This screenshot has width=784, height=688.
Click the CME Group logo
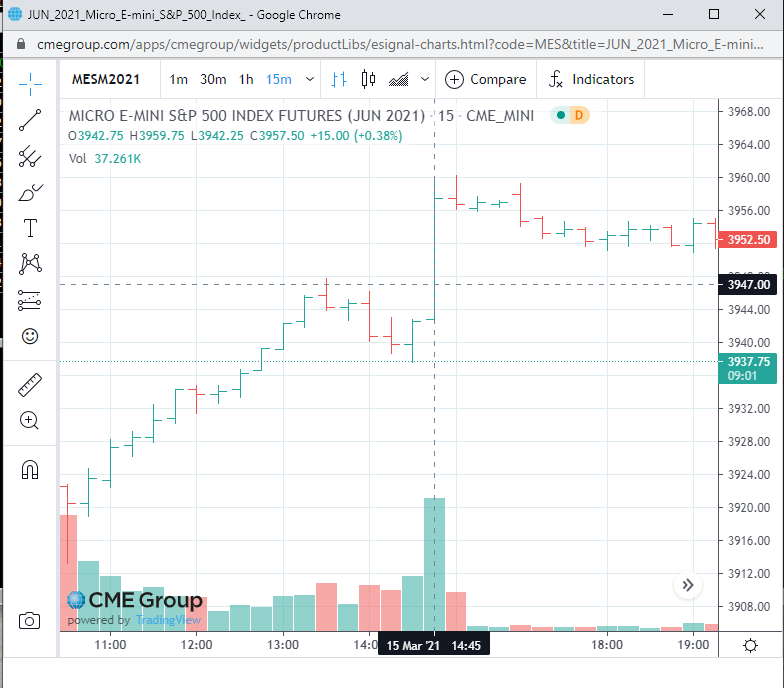click(x=135, y=600)
